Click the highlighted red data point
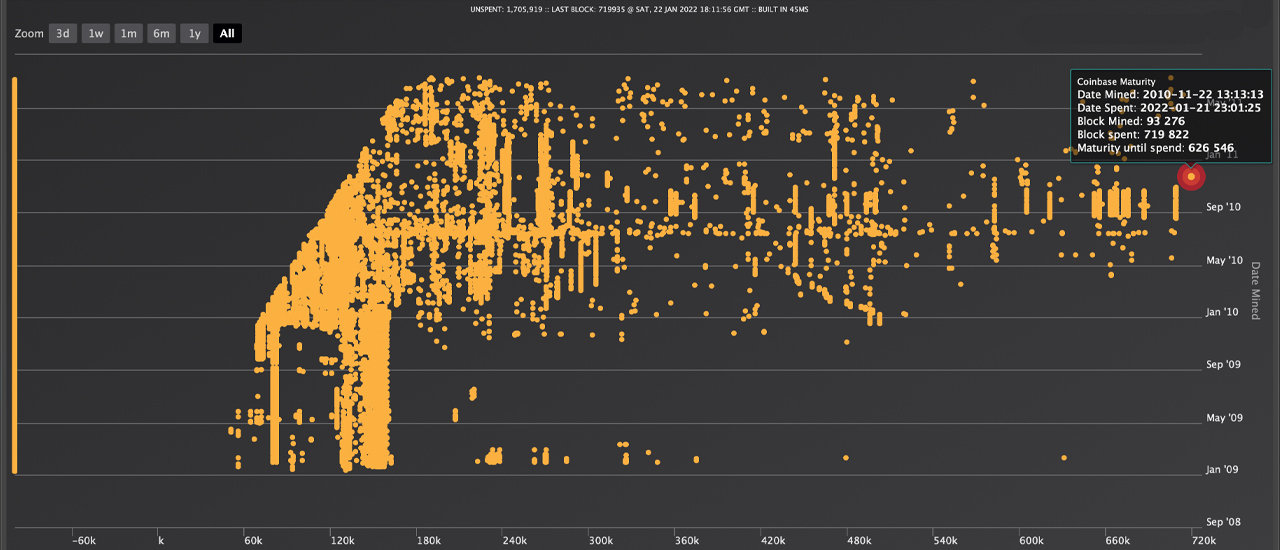 click(1190, 176)
